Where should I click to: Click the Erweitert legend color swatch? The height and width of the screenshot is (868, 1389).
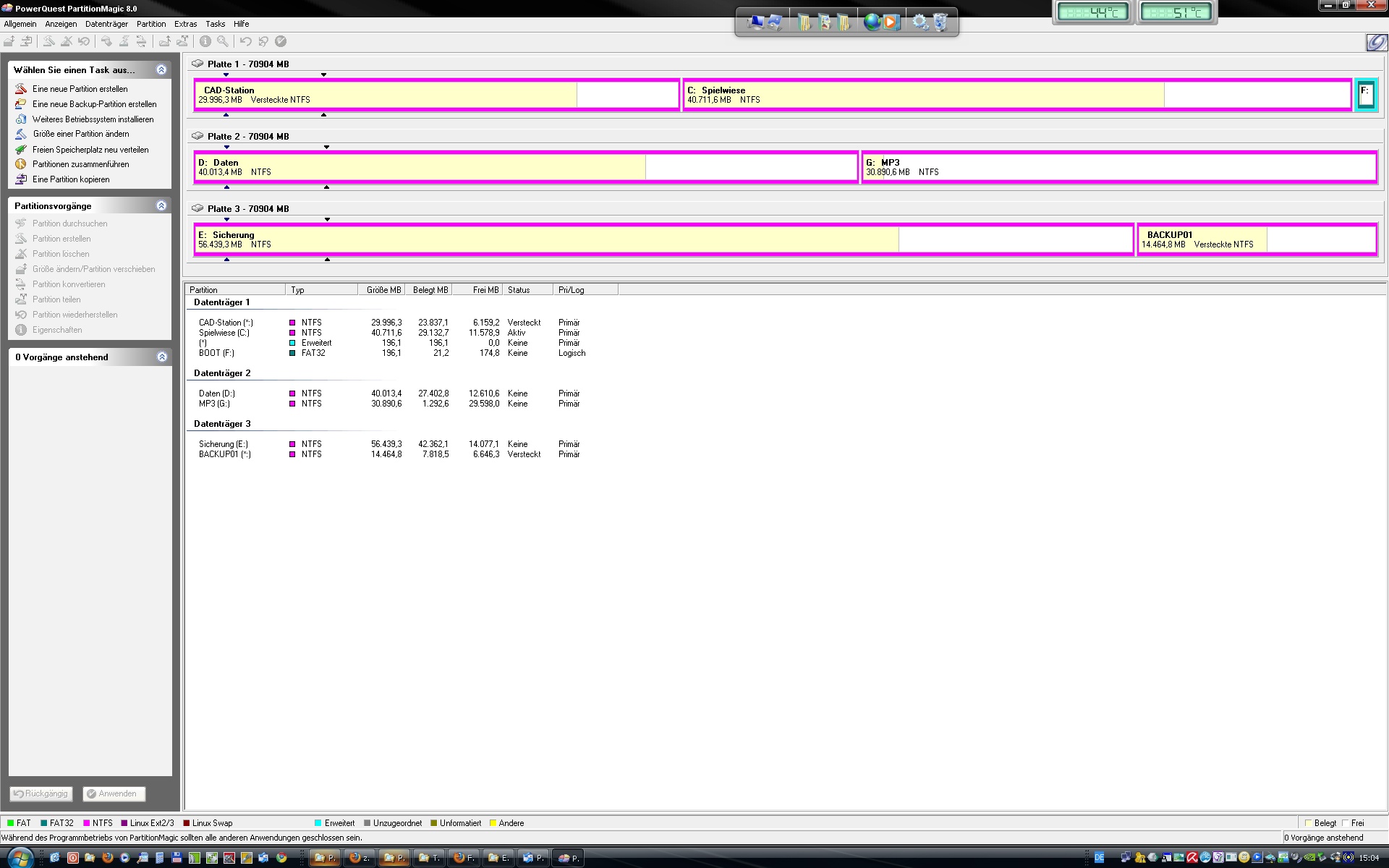pyautogui.click(x=318, y=823)
